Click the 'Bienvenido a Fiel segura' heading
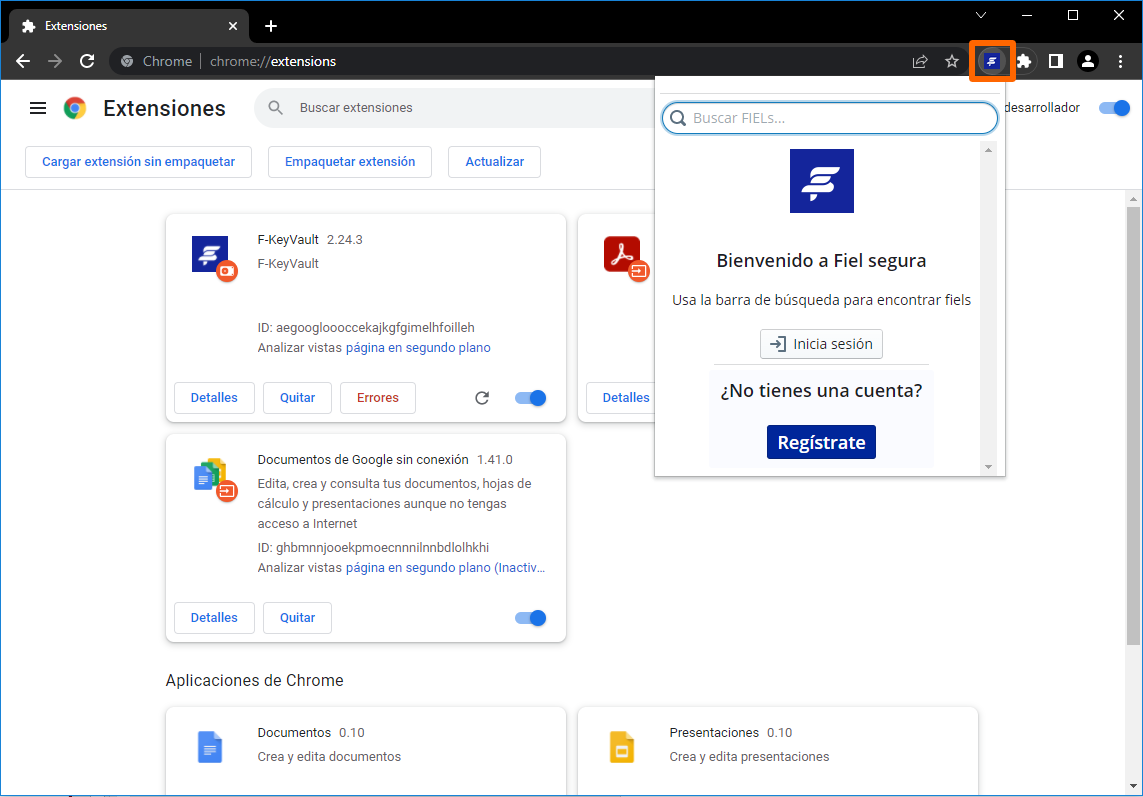 tap(822, 260)
